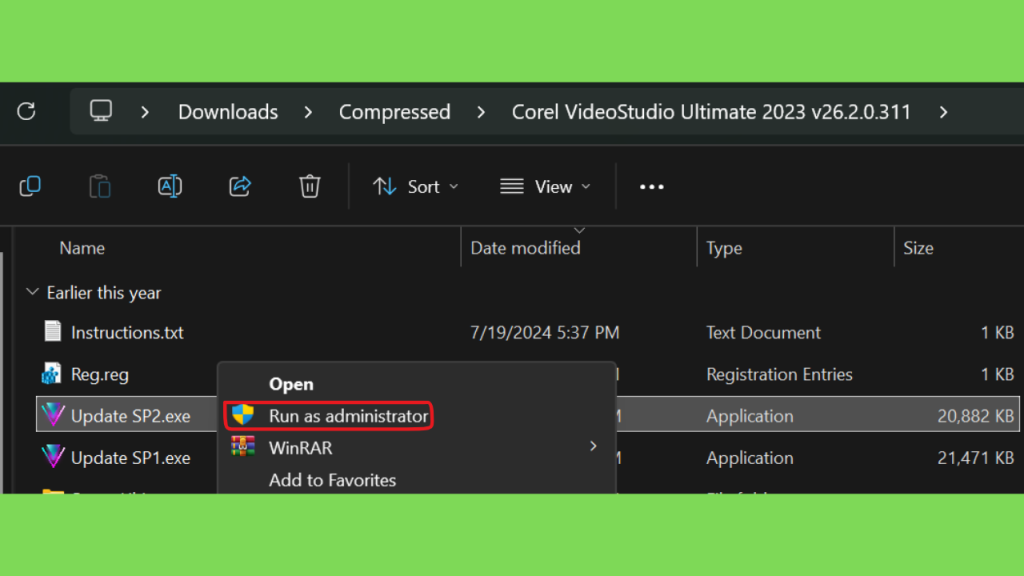Viewport: 1024px width, 576px height.
Task: Click the administrator shield icon
Action: [x=243, y=415]
